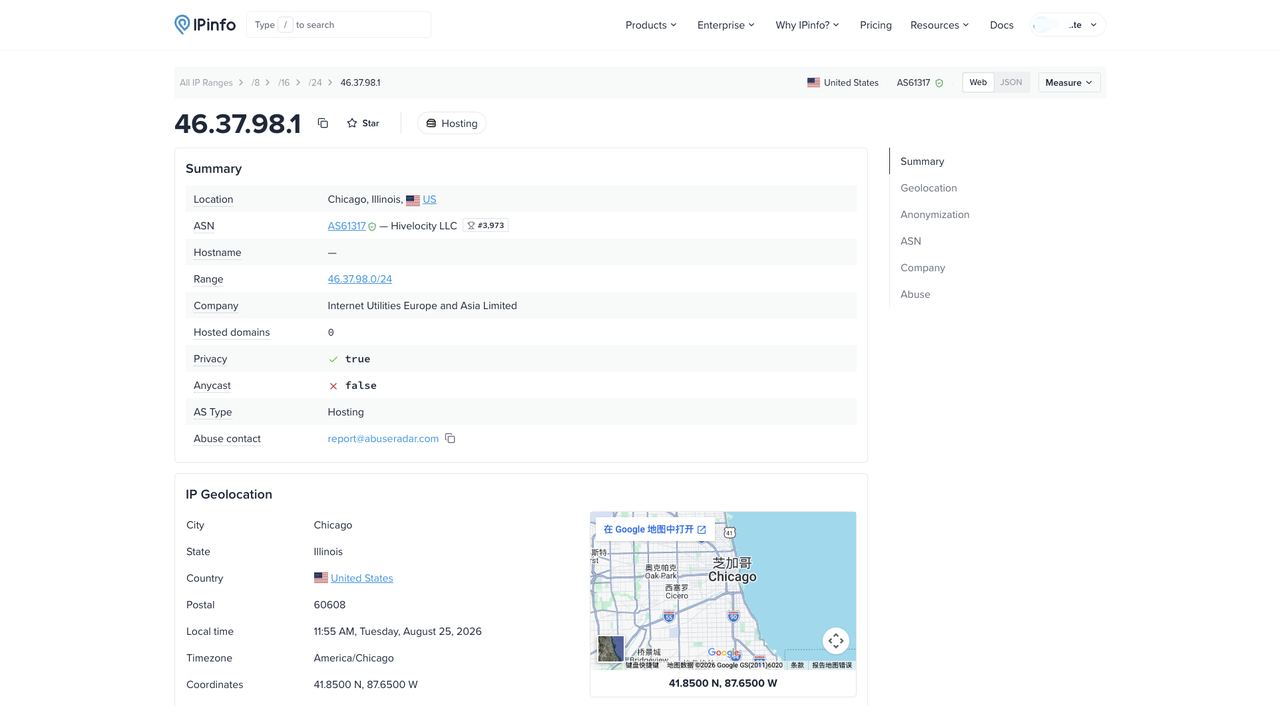Click the green check next to Privacy true
Viewport: 1280px width, 706px height.
click(x=333, y=359)
